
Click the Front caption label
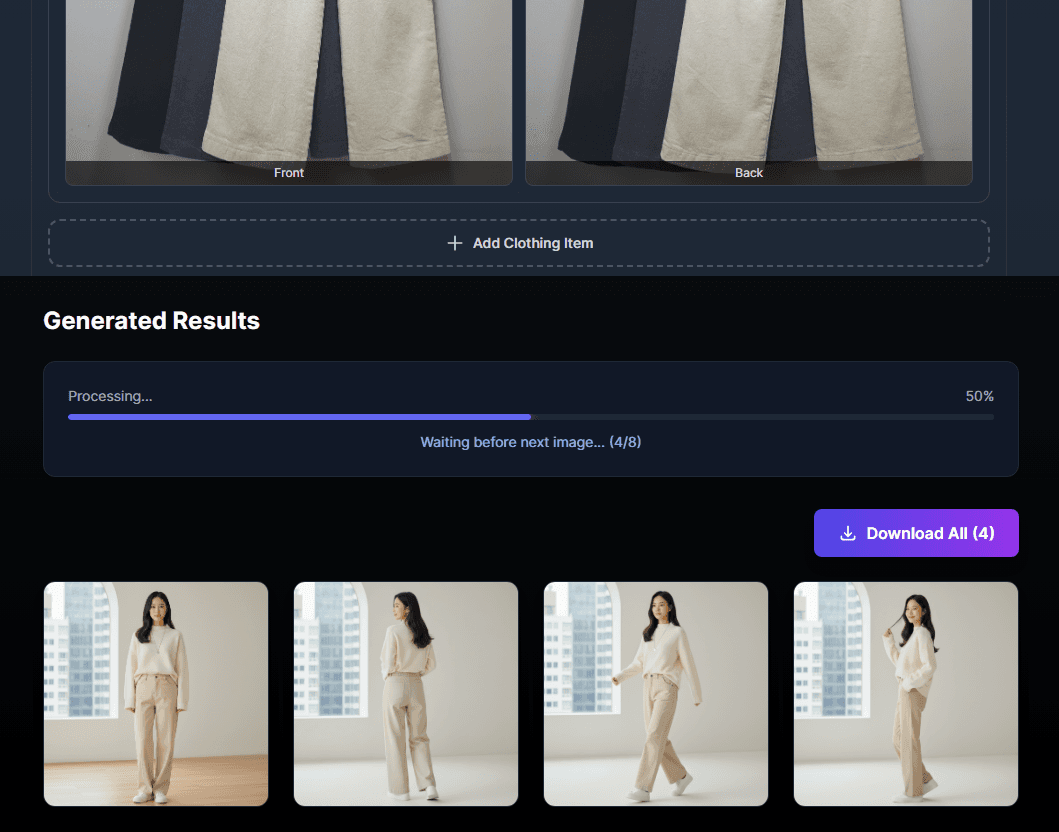[x=289, y=173]
